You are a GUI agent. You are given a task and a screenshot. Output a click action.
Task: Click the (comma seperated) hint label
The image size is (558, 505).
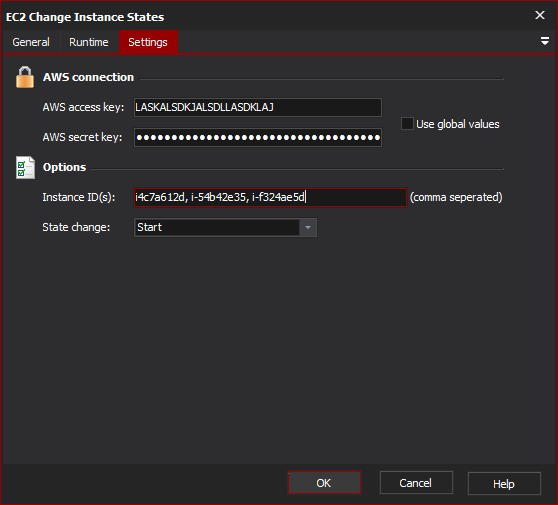pos(456,197)
